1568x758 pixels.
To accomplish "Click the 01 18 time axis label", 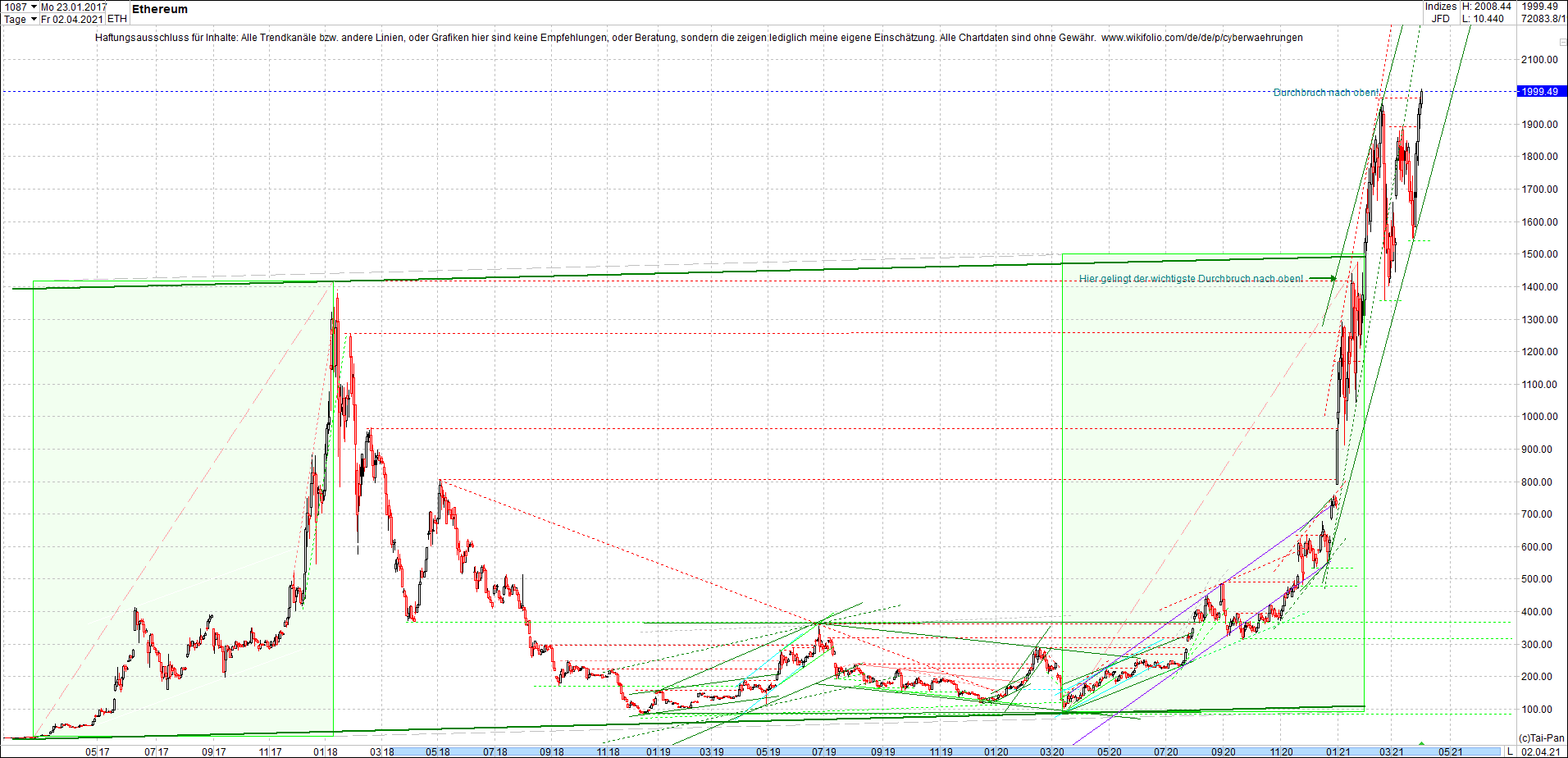I will tap(326, 751).
